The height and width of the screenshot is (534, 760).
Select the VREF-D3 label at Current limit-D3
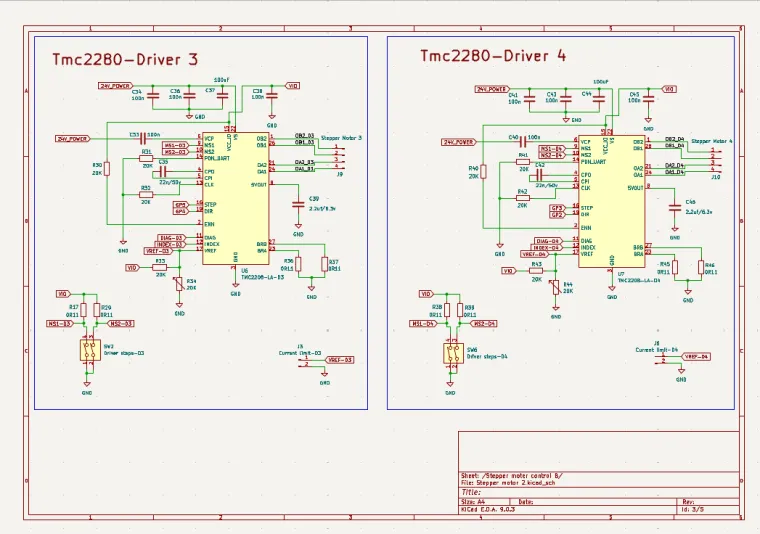[340, 359]
